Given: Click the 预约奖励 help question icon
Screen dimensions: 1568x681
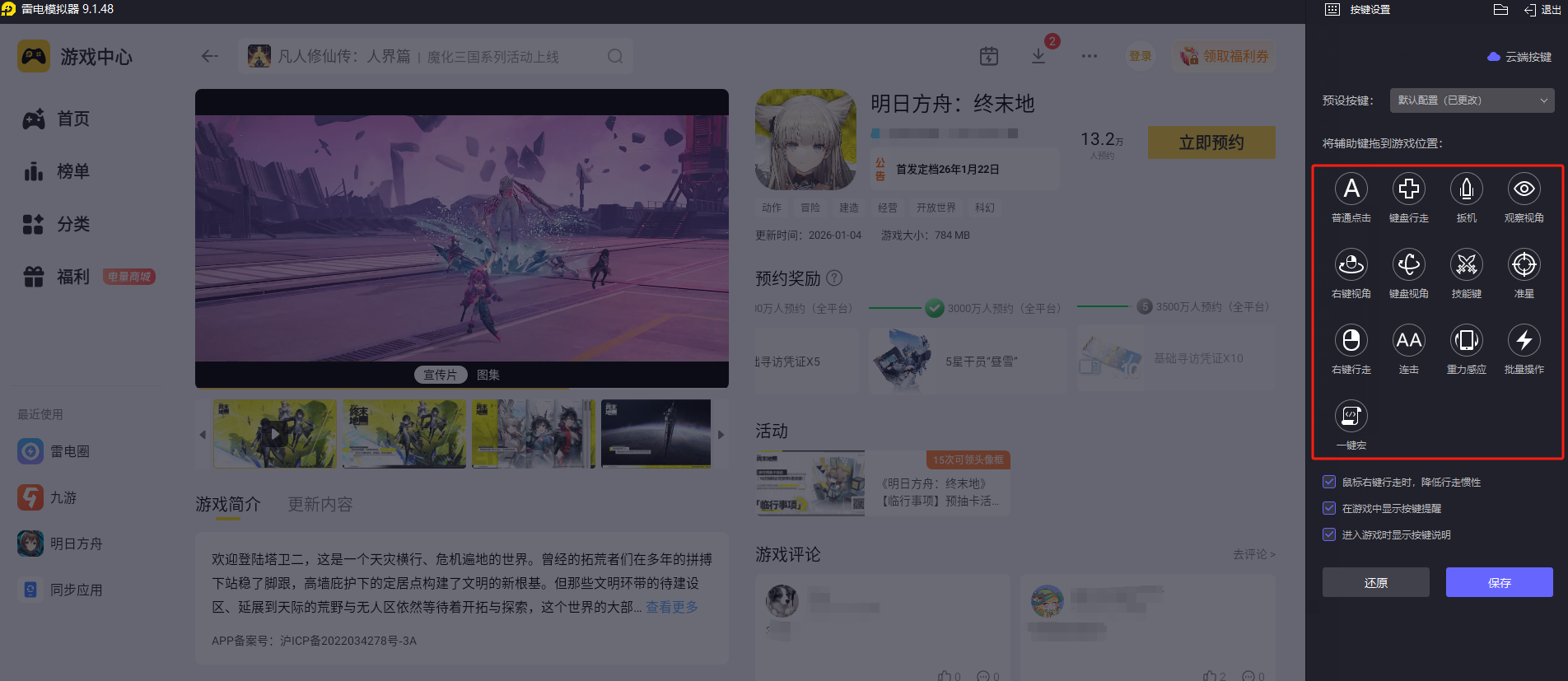Looking at the screenshot, I should [834, 278].
